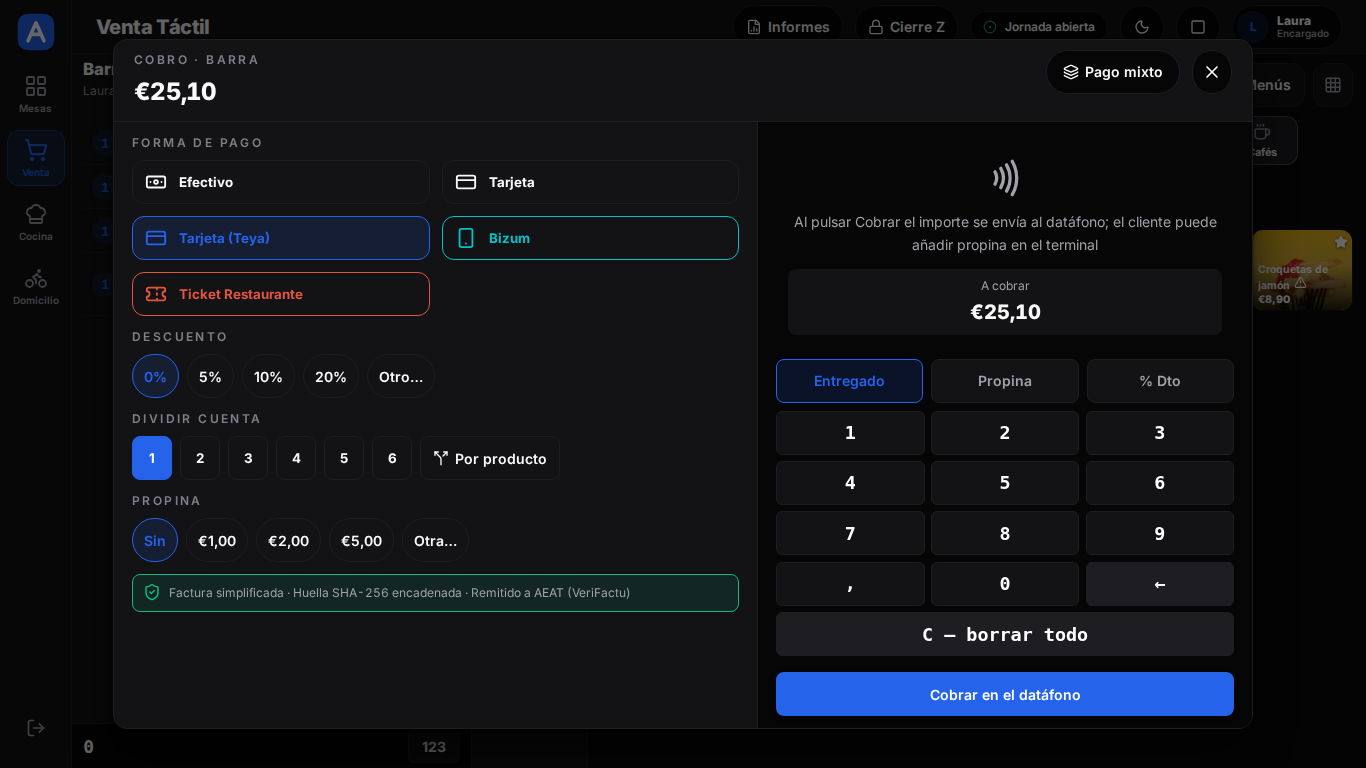Open Cocina chef hat icon
The width and height of the screenshot is (1366, 768).
tap(36, 214)
